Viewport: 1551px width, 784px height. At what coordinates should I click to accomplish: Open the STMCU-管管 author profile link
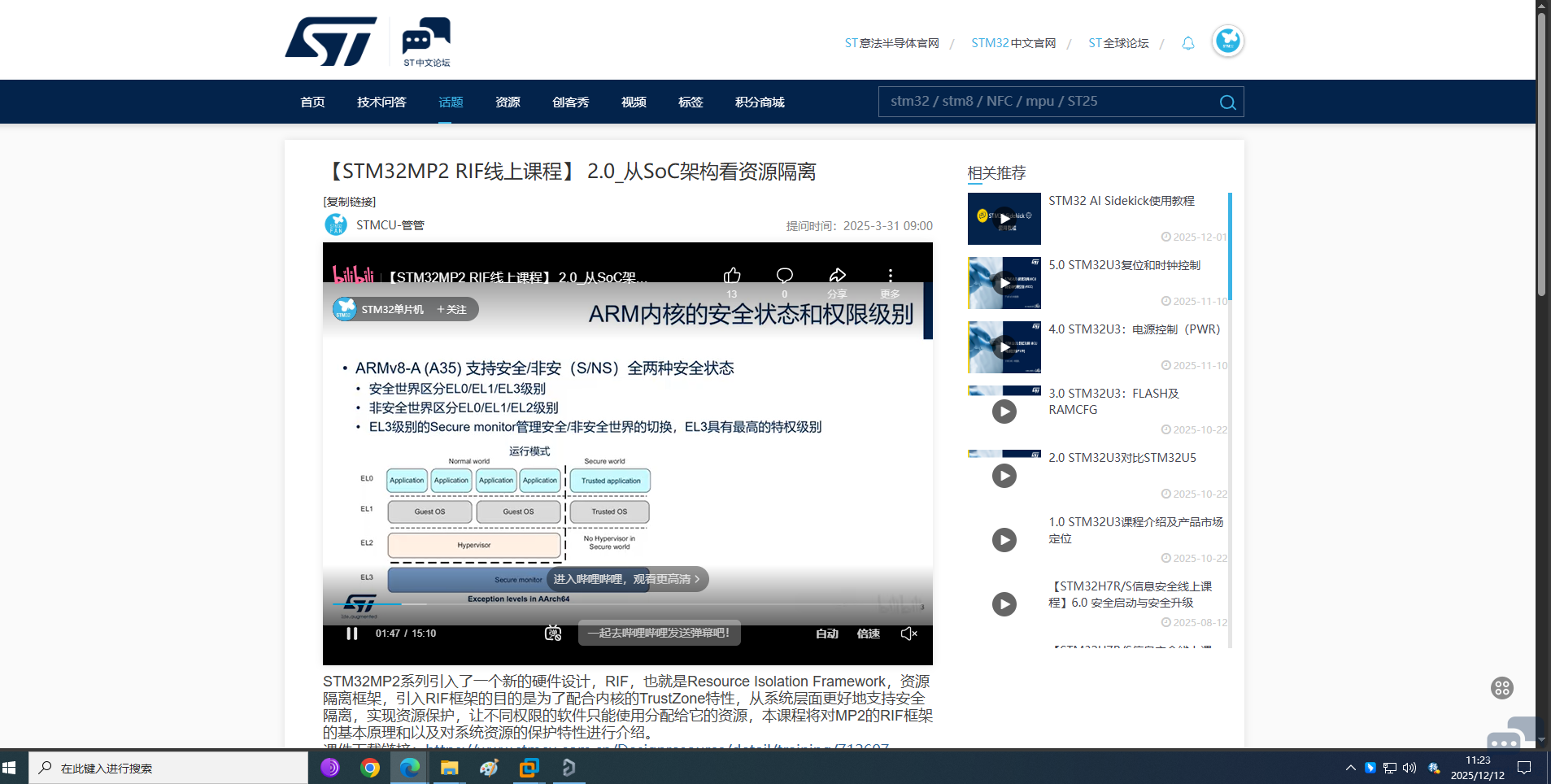click(x=390, y=225)
